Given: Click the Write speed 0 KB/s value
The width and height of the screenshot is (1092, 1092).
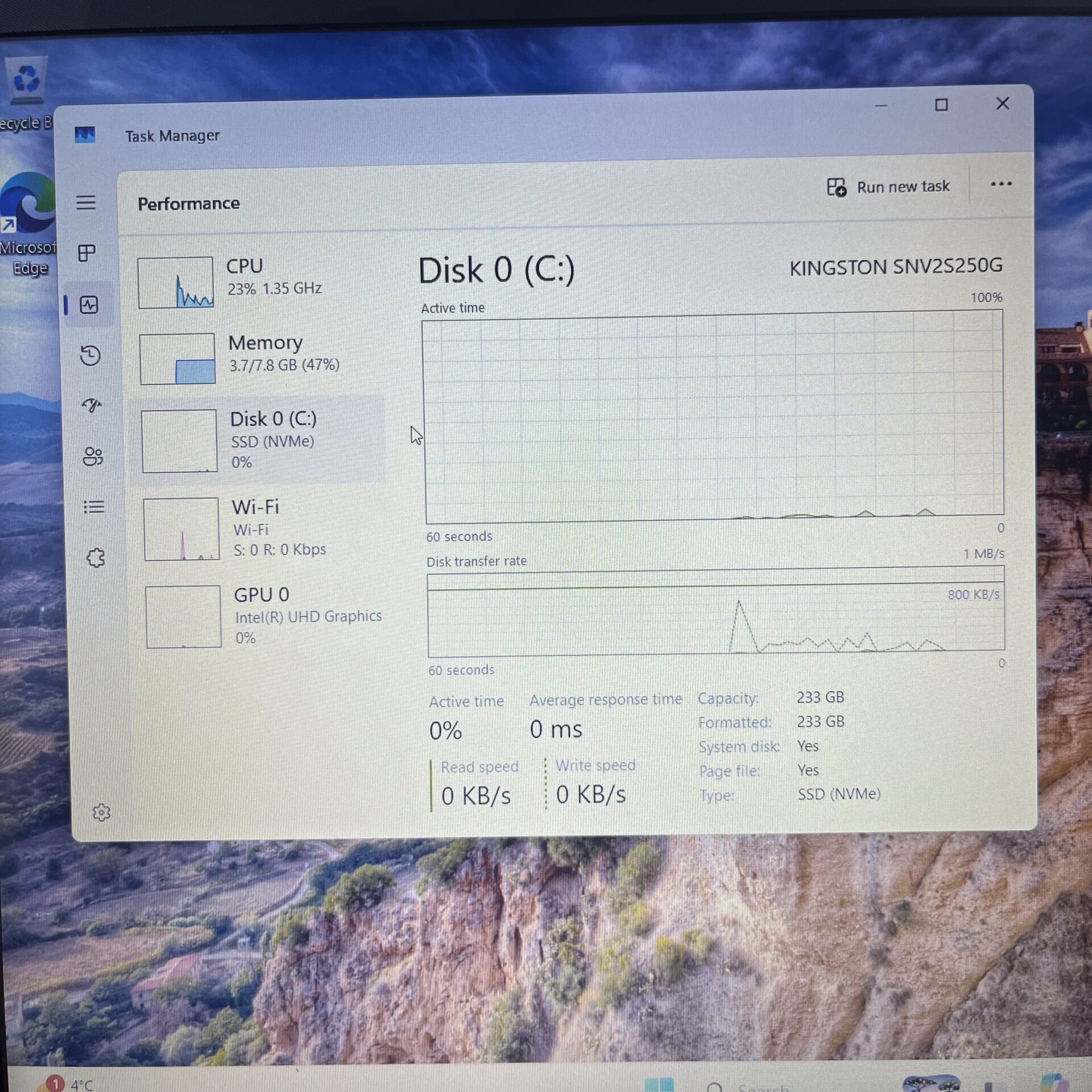Looking at the screenshot, I should [x=591, y=795].
